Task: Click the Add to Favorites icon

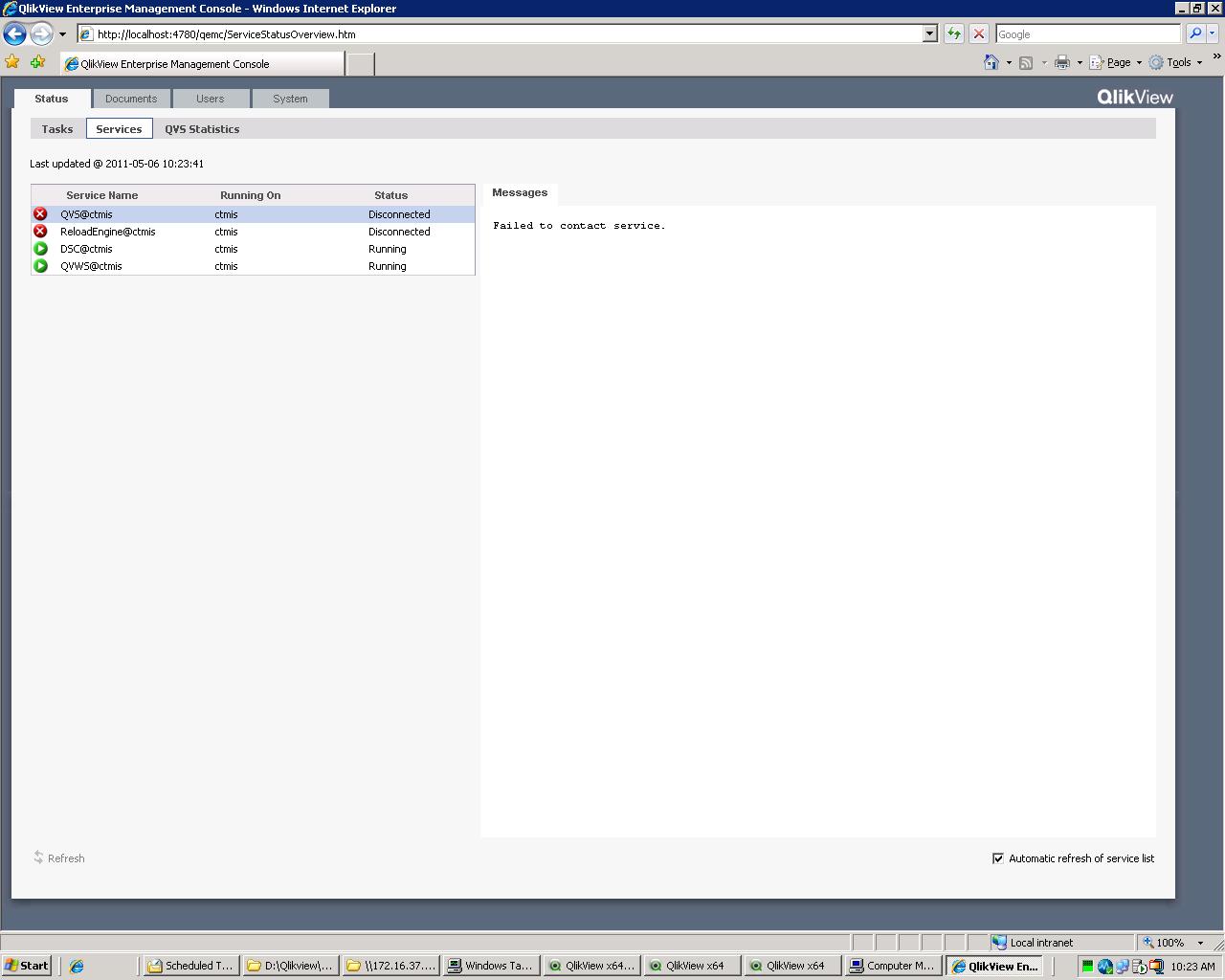Action: (37, 62)
